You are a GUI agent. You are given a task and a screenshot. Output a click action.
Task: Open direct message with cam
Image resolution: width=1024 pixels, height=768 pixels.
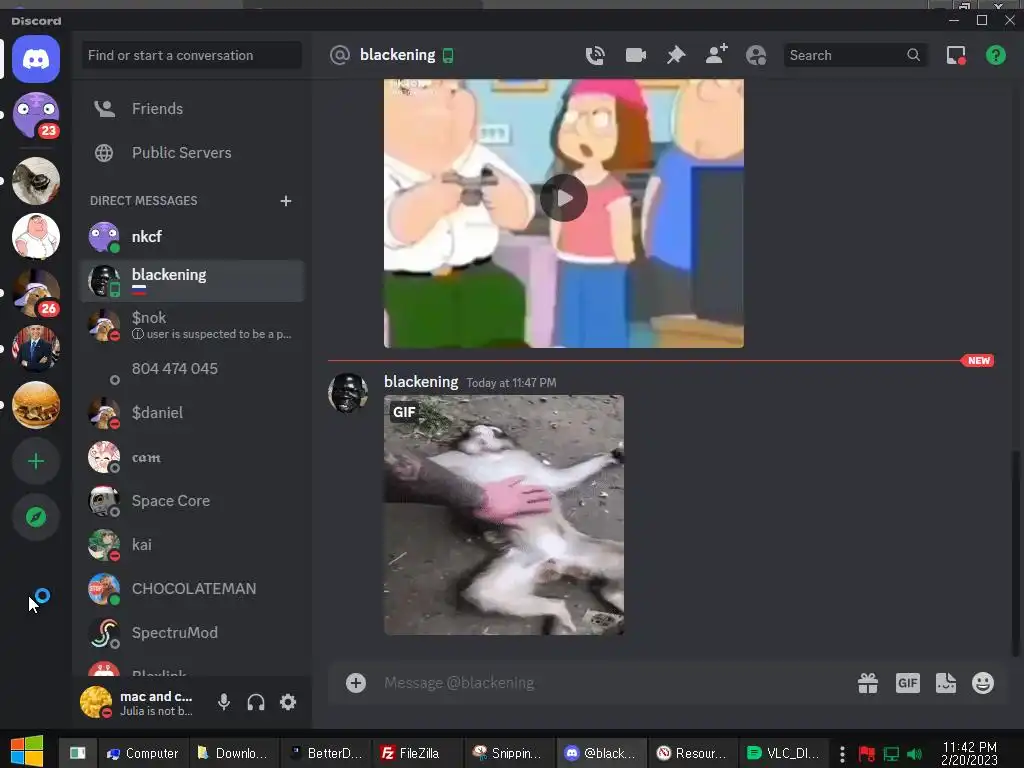(x=191, y=457)
